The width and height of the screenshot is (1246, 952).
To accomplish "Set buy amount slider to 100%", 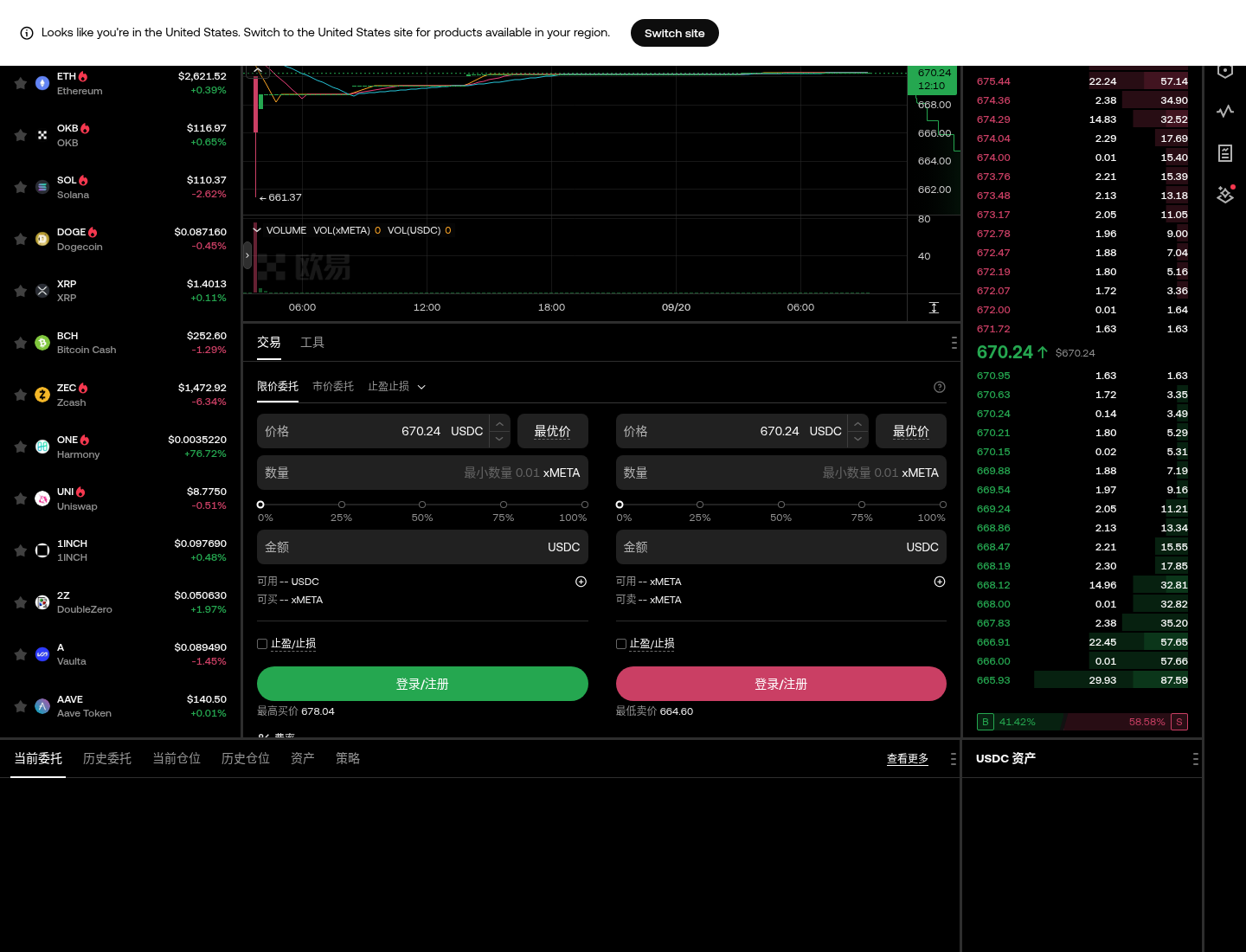I will point(585,505).
